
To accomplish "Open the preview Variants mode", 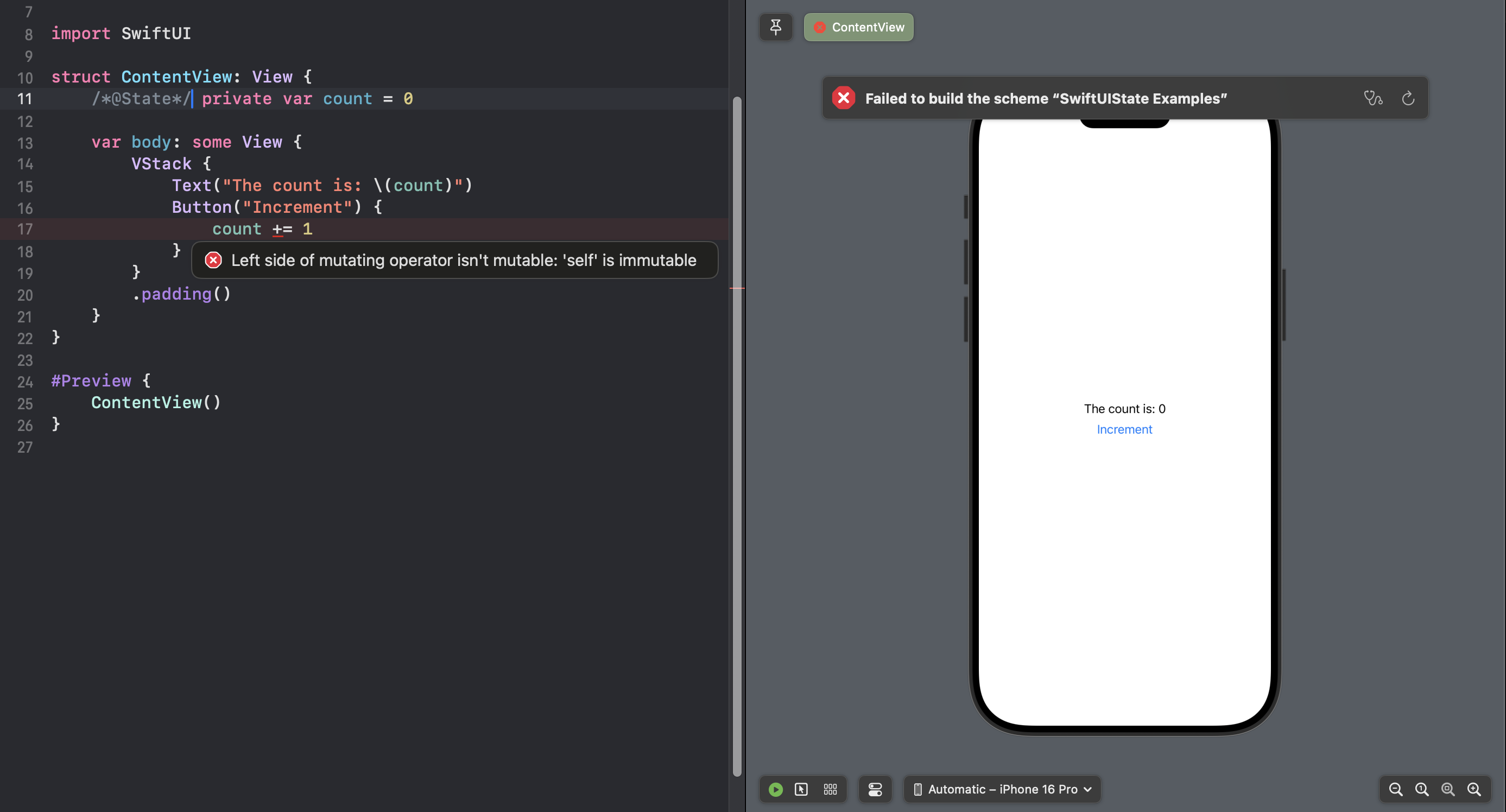I will pos(830,789).
